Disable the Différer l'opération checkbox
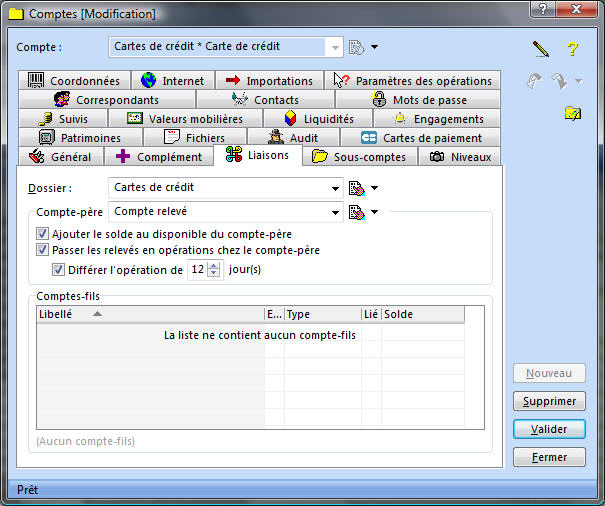Image resolution: width=605 pixels, height=506 pixels. (x=59, y=269)
